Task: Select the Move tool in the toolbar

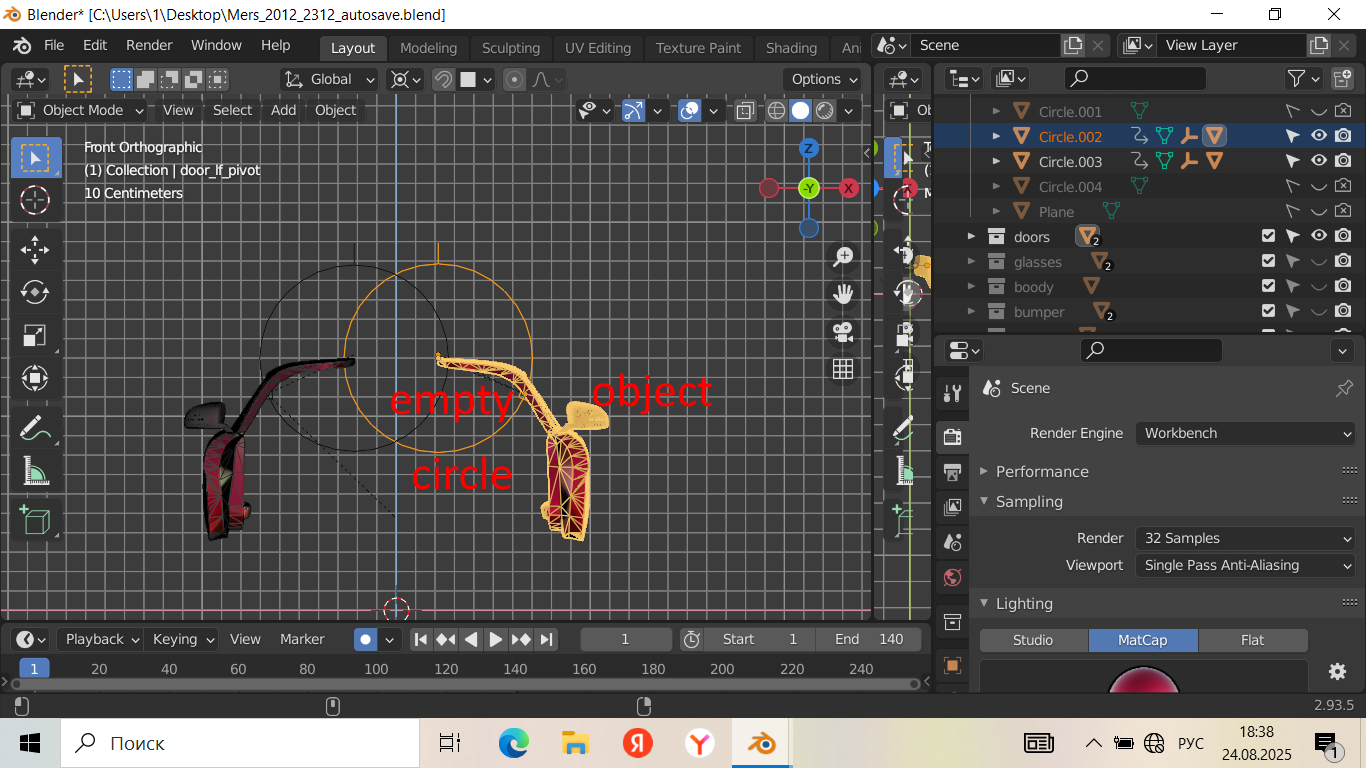Action: 35,249
